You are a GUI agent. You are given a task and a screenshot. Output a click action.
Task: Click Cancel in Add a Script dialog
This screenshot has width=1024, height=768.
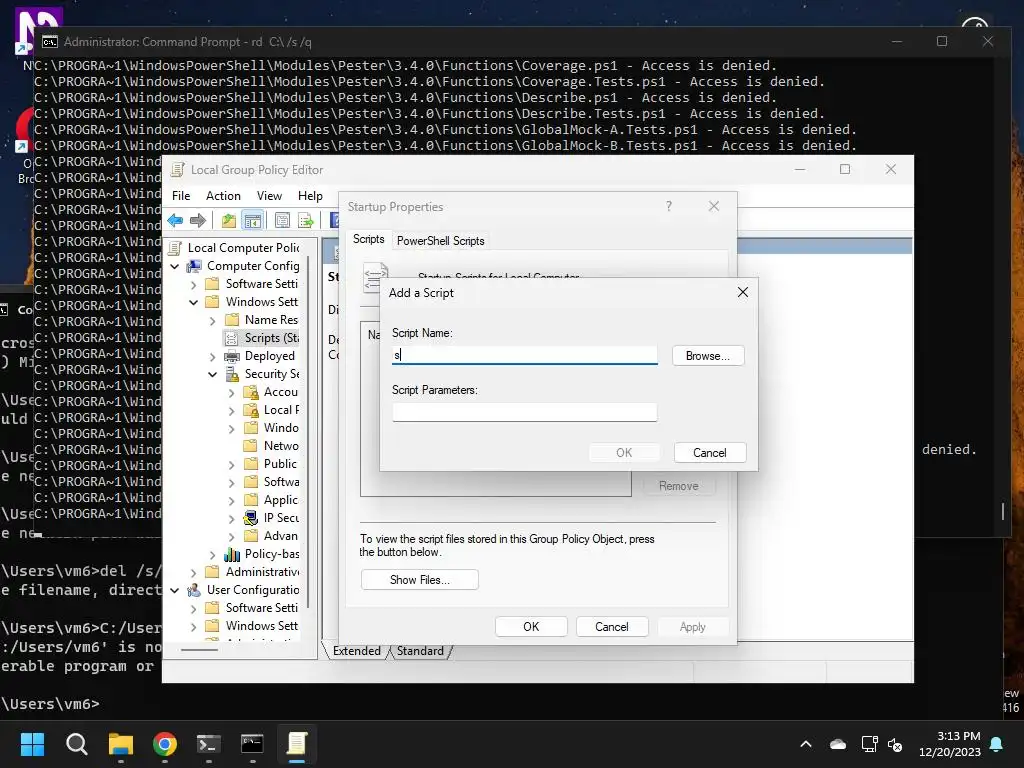point(710,453)
